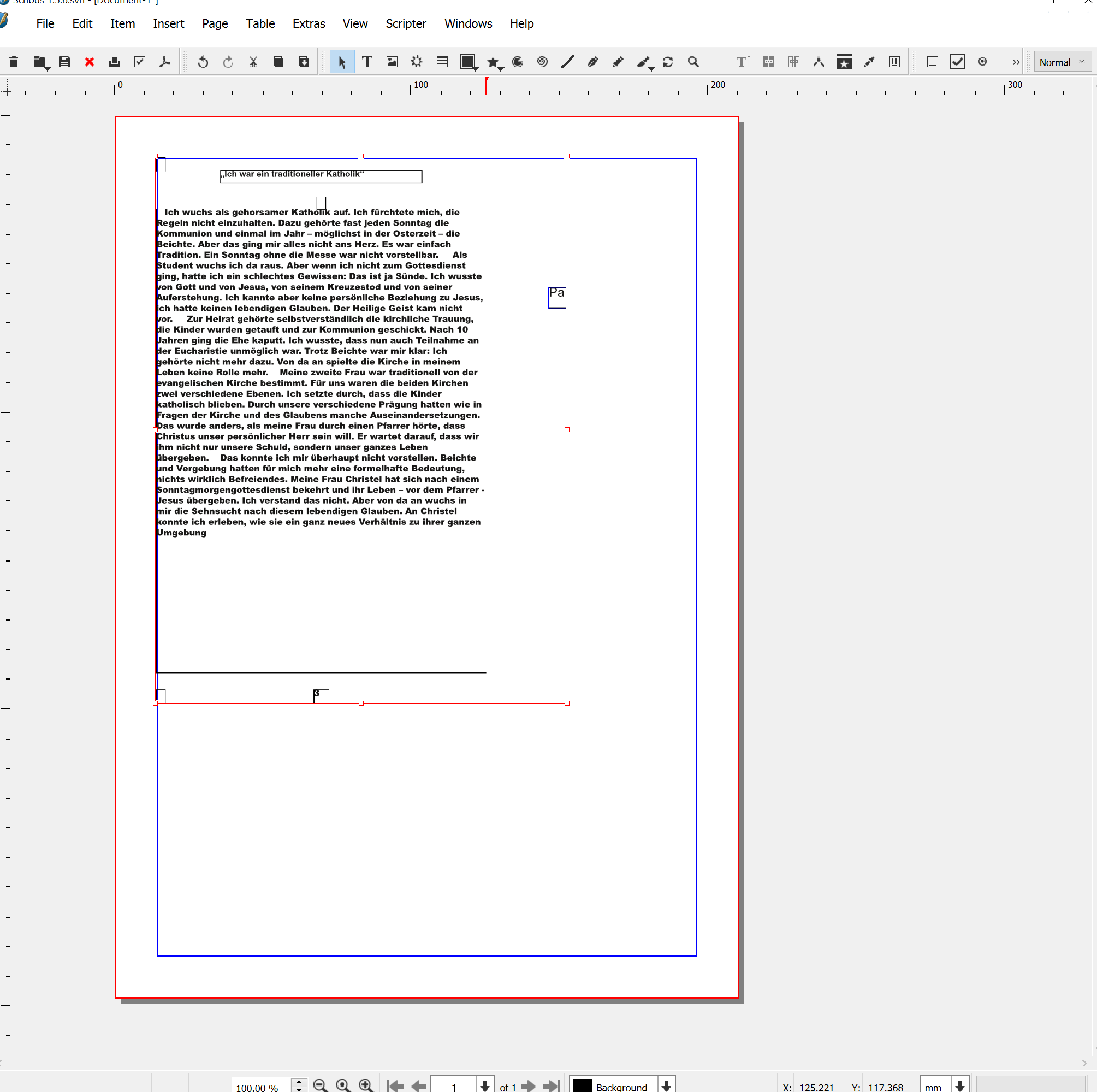Toggle Preview Mode checkmark button
1097x1092 pixels.
click(x=957, y=62)
